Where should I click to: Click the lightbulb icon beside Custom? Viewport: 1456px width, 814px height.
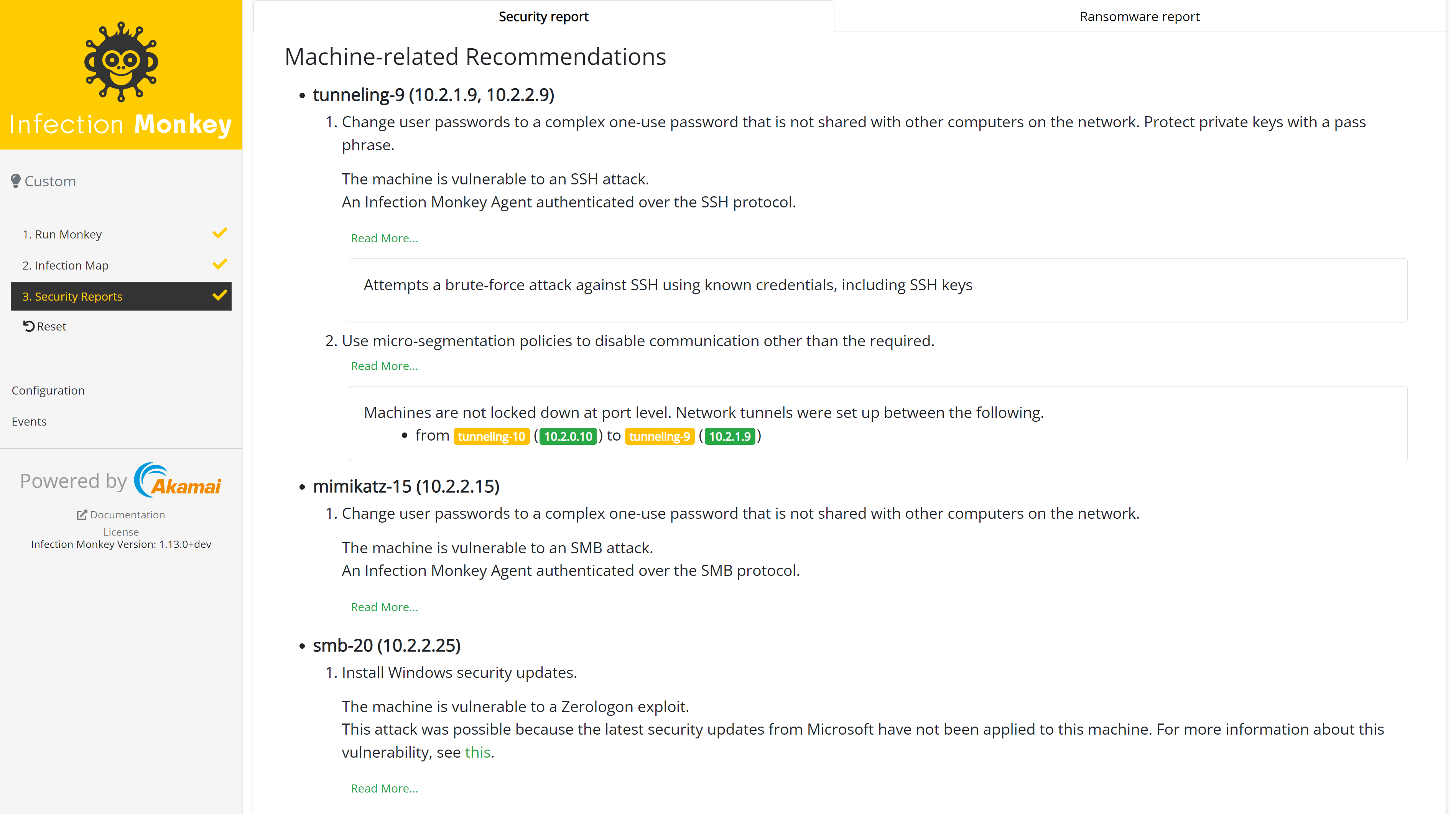16,181
